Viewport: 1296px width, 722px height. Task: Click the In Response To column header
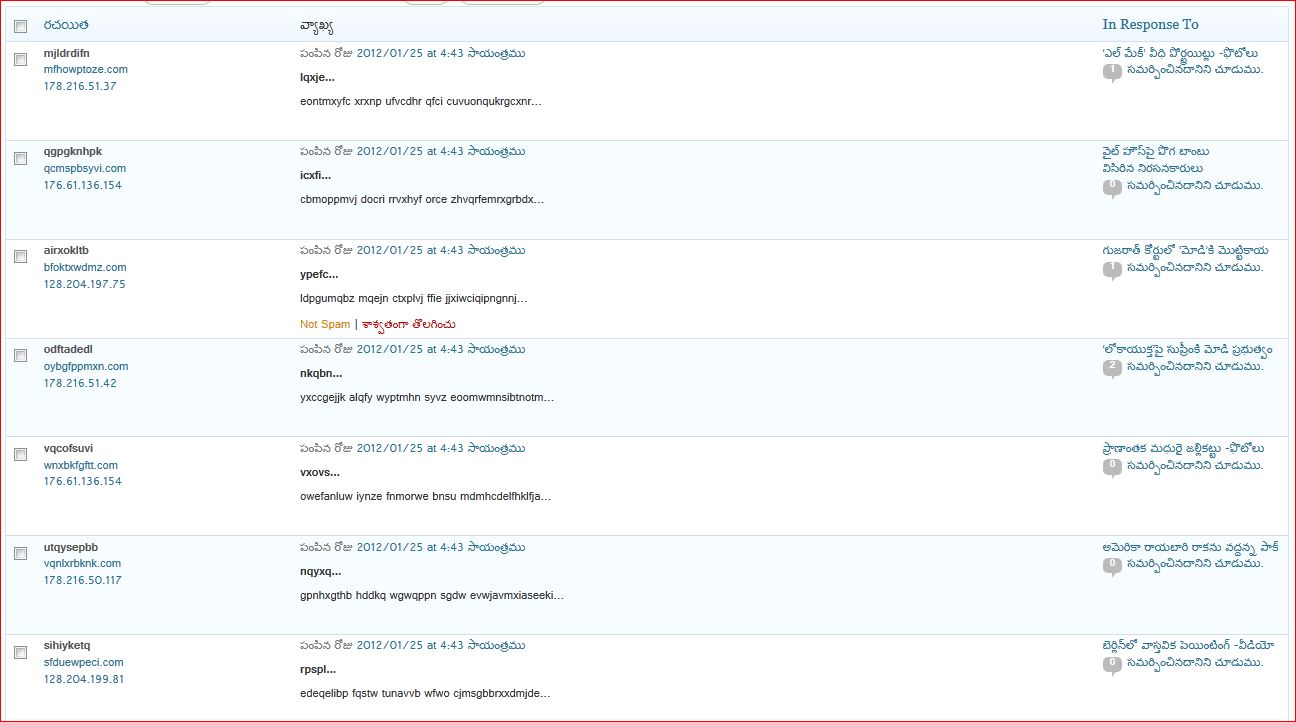[1150, 24]
